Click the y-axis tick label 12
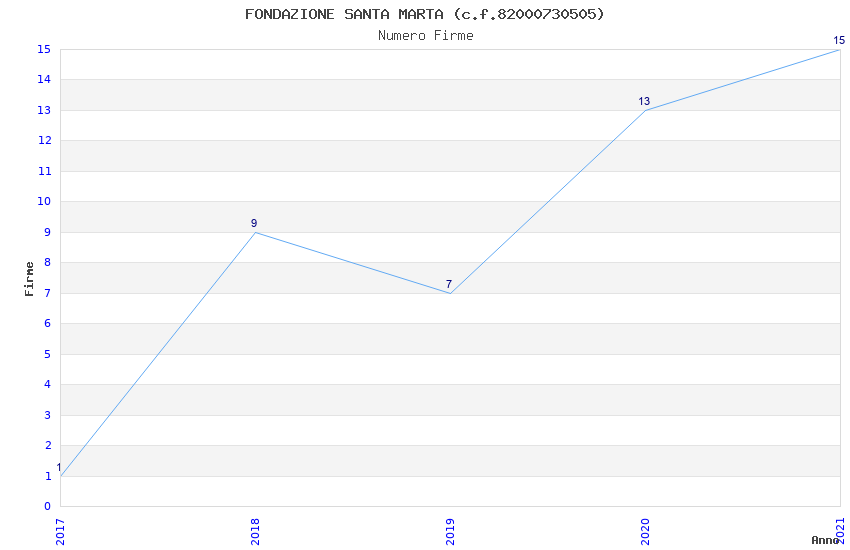Screen dimensions: 850x550 click(x=44, y=140)
